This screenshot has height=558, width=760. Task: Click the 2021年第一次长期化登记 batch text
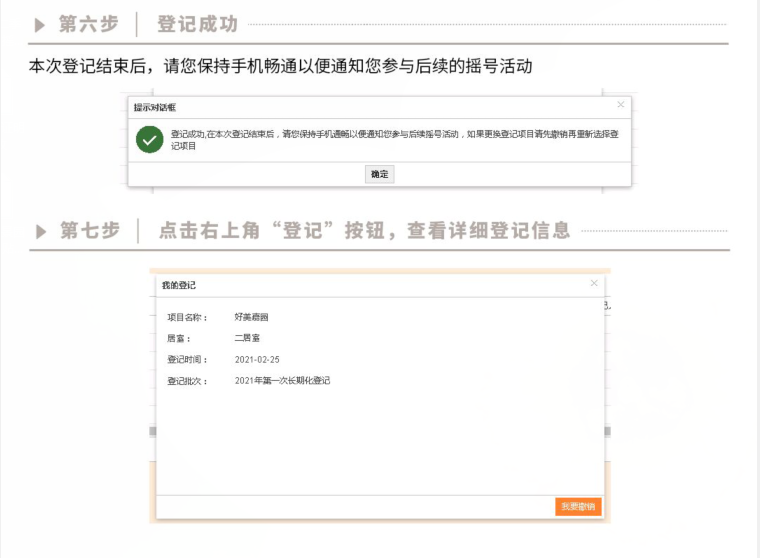282,381
